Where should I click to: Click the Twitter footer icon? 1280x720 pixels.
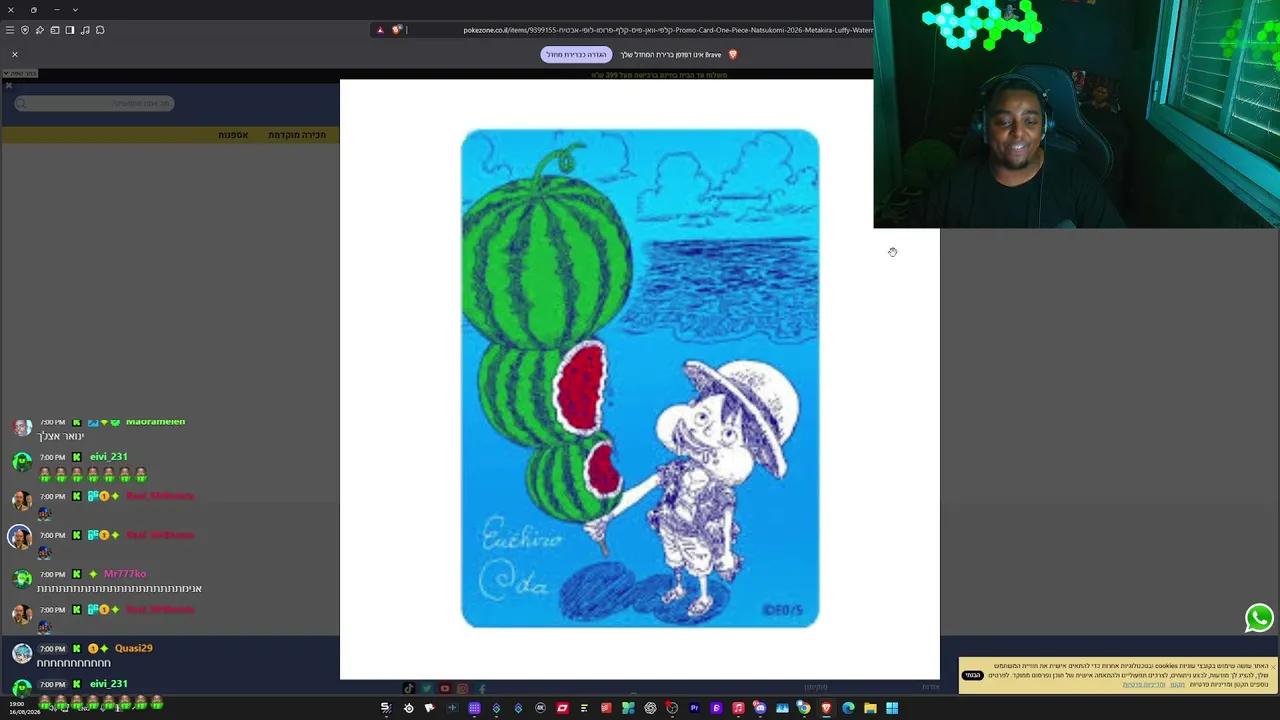427,688
